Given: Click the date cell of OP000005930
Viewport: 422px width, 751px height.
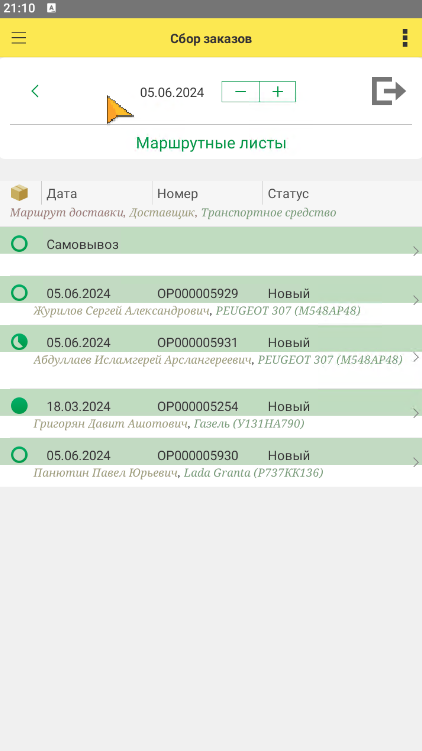Looking at the screenshot, I should point(78,455).
